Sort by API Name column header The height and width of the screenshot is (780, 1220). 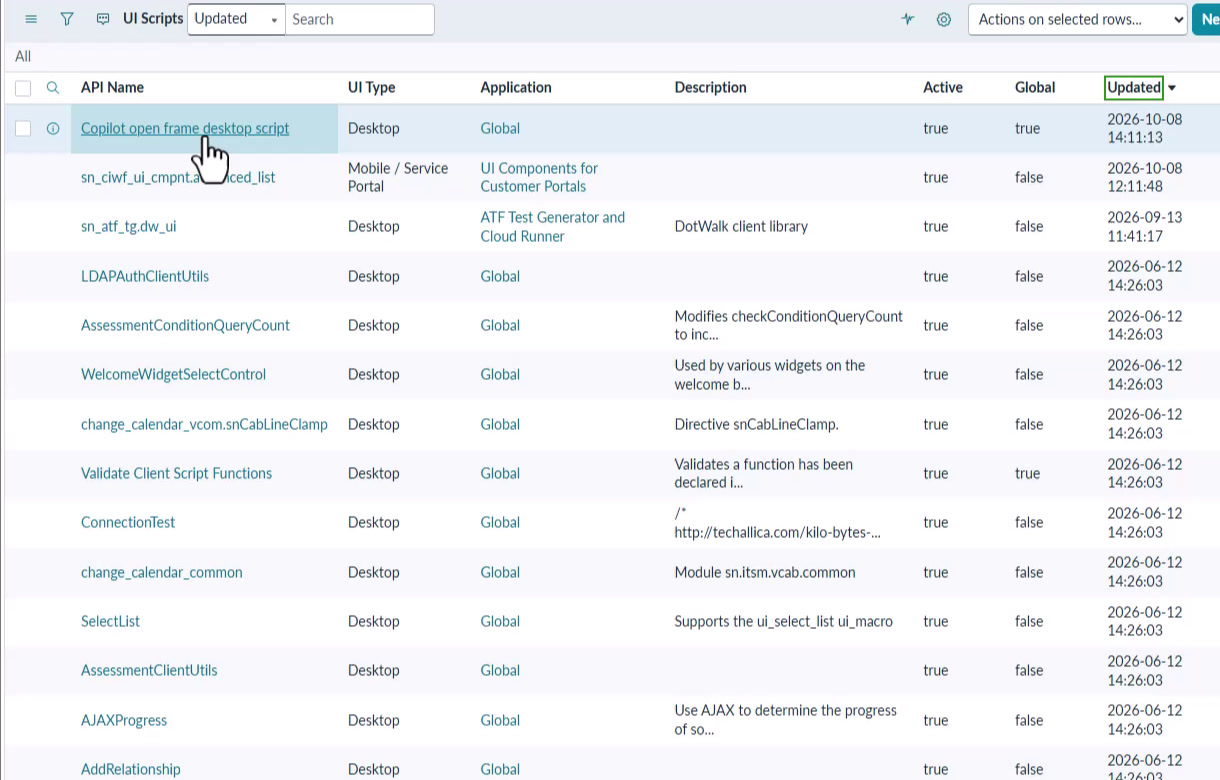(x=112, y=87)
